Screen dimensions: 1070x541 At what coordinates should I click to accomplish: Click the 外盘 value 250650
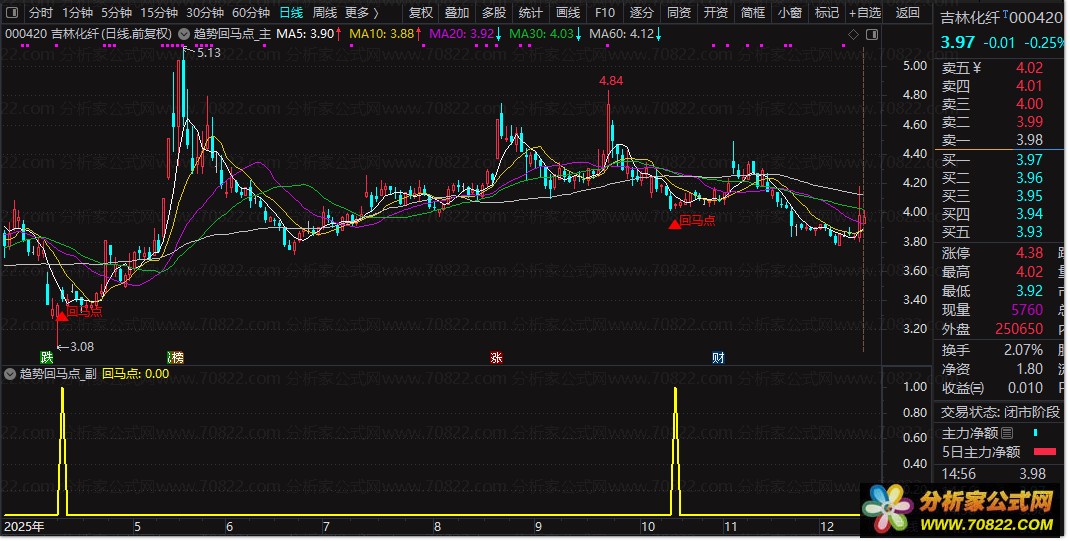pos(1019,329)
